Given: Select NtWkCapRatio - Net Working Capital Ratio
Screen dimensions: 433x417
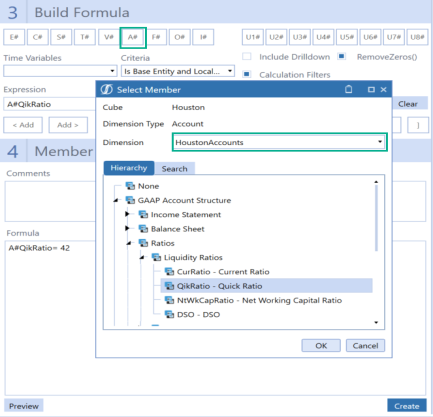Looking at the screenshot, I should (x=259, y=300).
